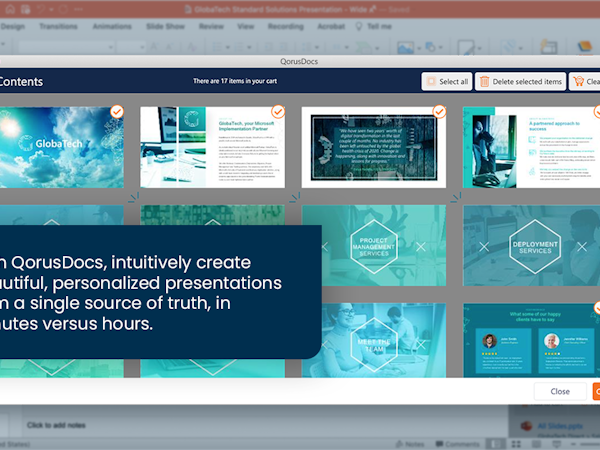Image resolution: width=600 pixels, height=450 pixels.
Task: Open the Transitions ribbon tab
Action: point(58,26)
